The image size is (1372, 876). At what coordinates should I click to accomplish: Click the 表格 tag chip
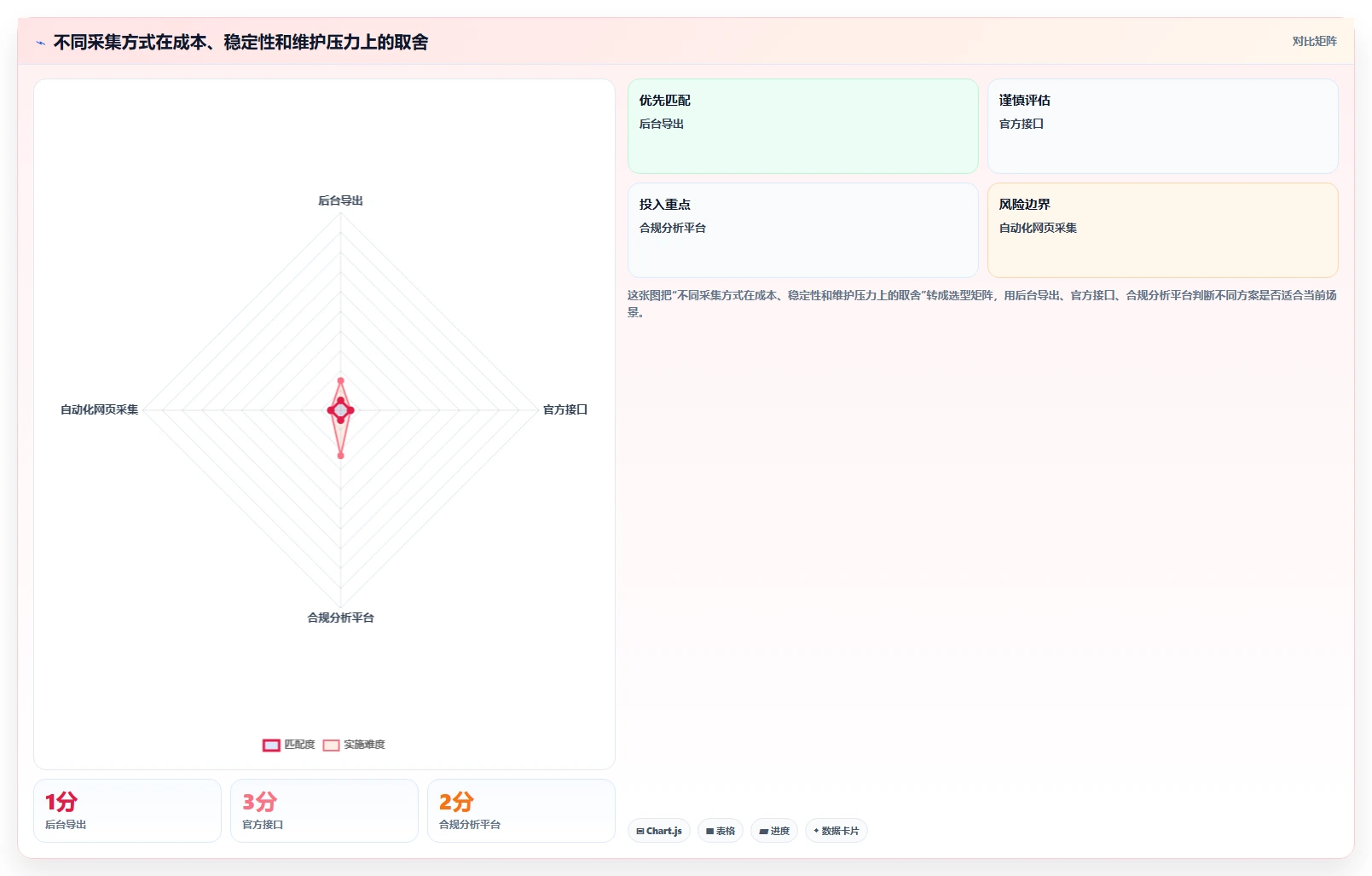(x=721, y=831)
